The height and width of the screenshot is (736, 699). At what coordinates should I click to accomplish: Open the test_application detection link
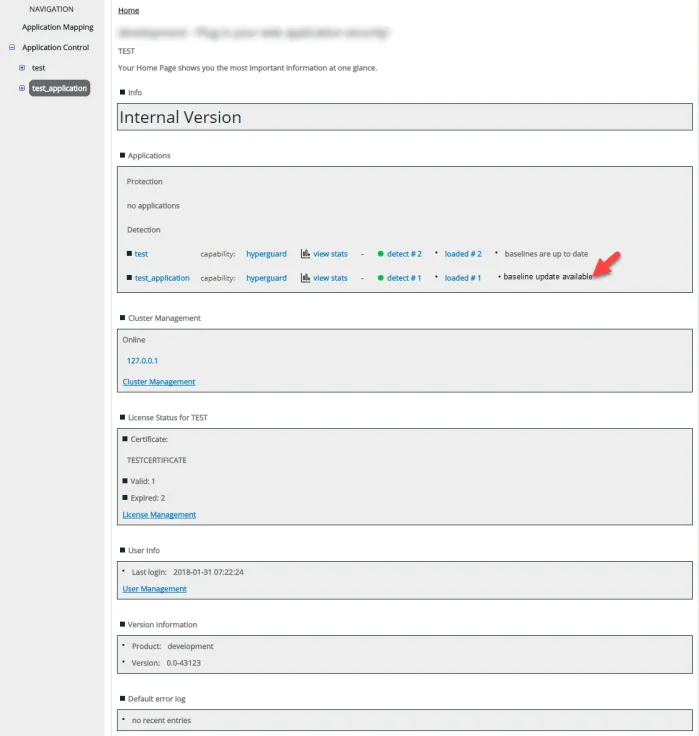pyautogui.click(x=162, y=278)
